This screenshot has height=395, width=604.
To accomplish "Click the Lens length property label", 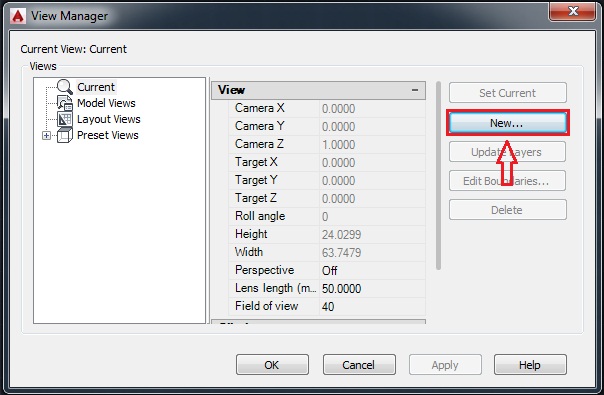I will point(275,288).
